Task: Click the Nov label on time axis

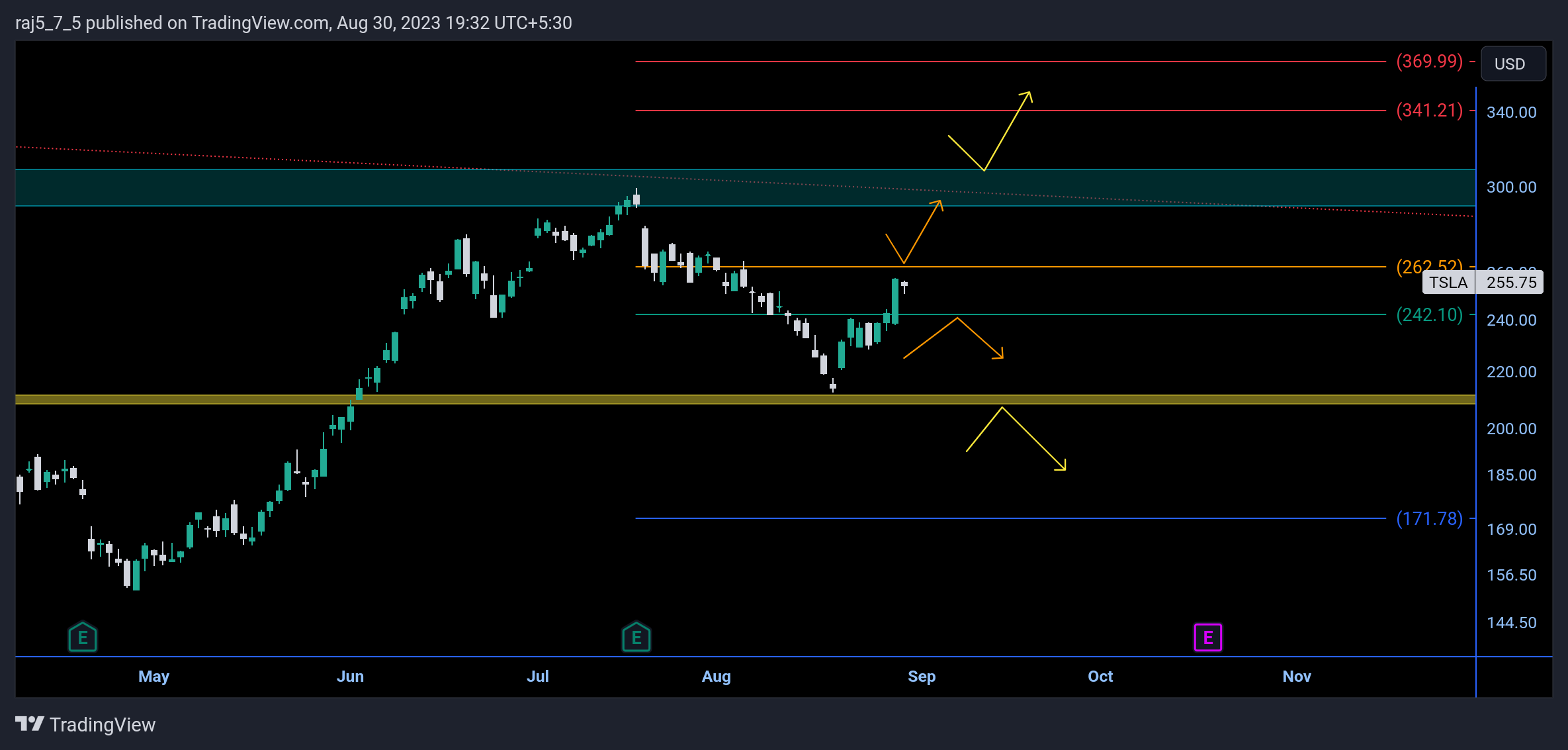Action: click(1296, 677)
